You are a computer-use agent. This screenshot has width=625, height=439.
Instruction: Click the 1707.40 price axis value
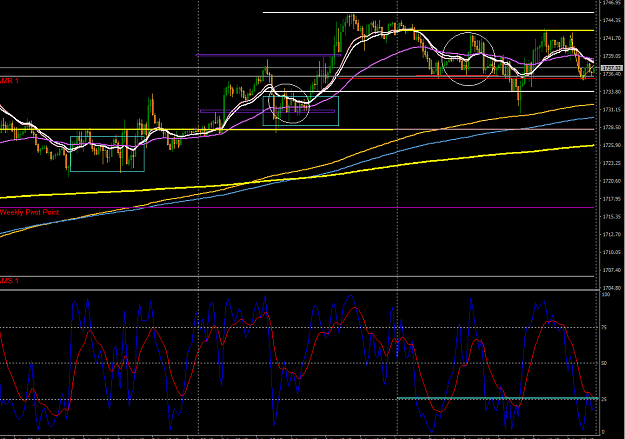(612, 270)
